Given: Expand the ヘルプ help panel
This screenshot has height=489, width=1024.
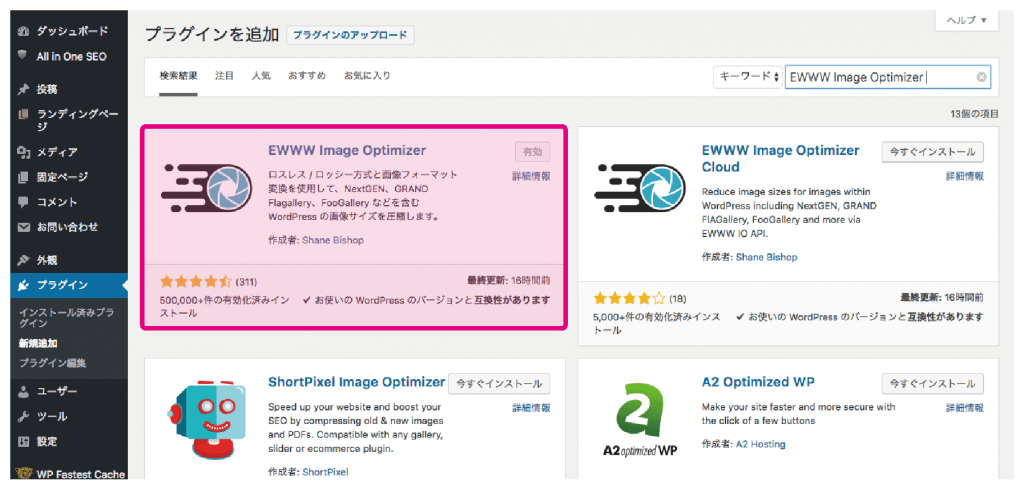Looking at the screenshot, I should click(x=967, y=20).
